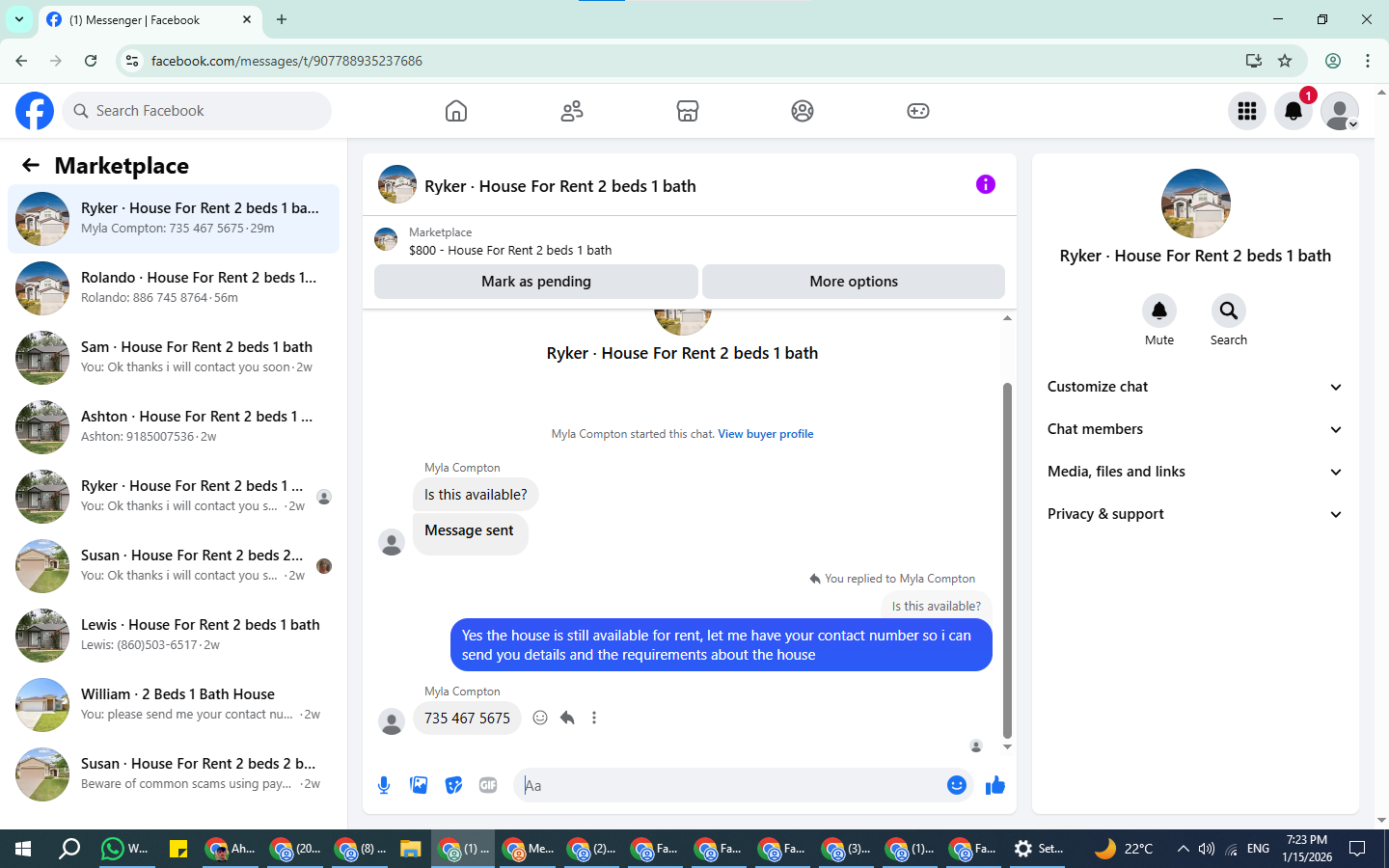Expand Media, files and links section

click(1195, 472)
